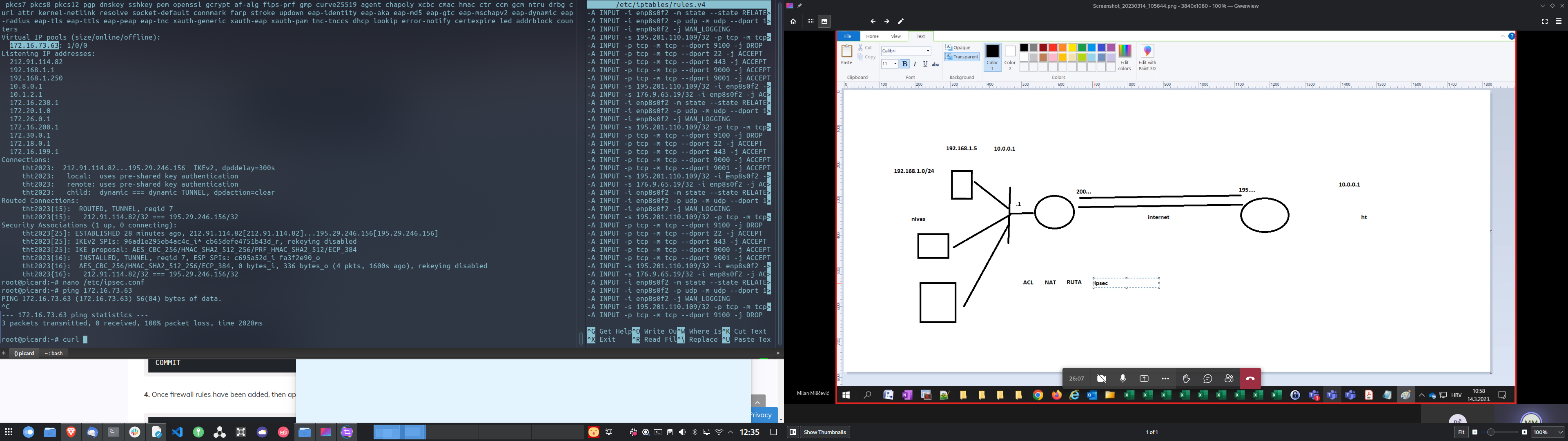Open Gwenview hamburger menu
The height and width of the screenshot is (441, 1568).
click(x=1558, y=21)
